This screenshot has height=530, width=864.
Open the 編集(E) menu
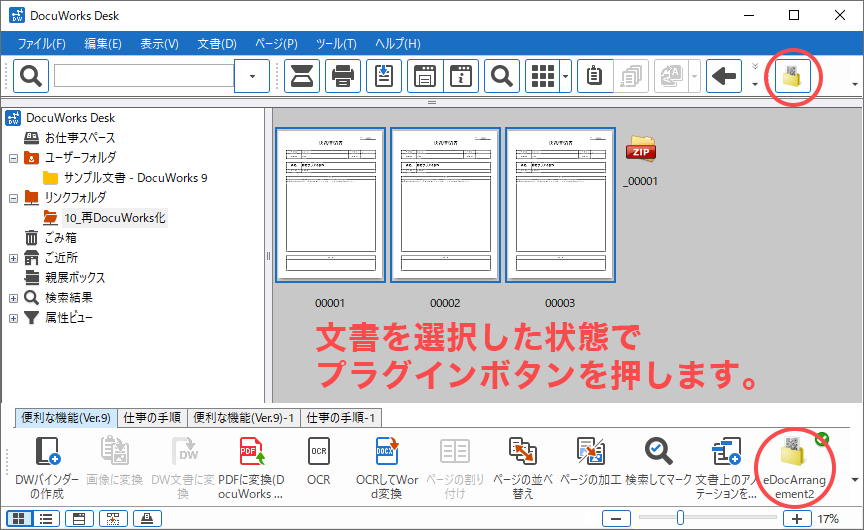[102, 44]
